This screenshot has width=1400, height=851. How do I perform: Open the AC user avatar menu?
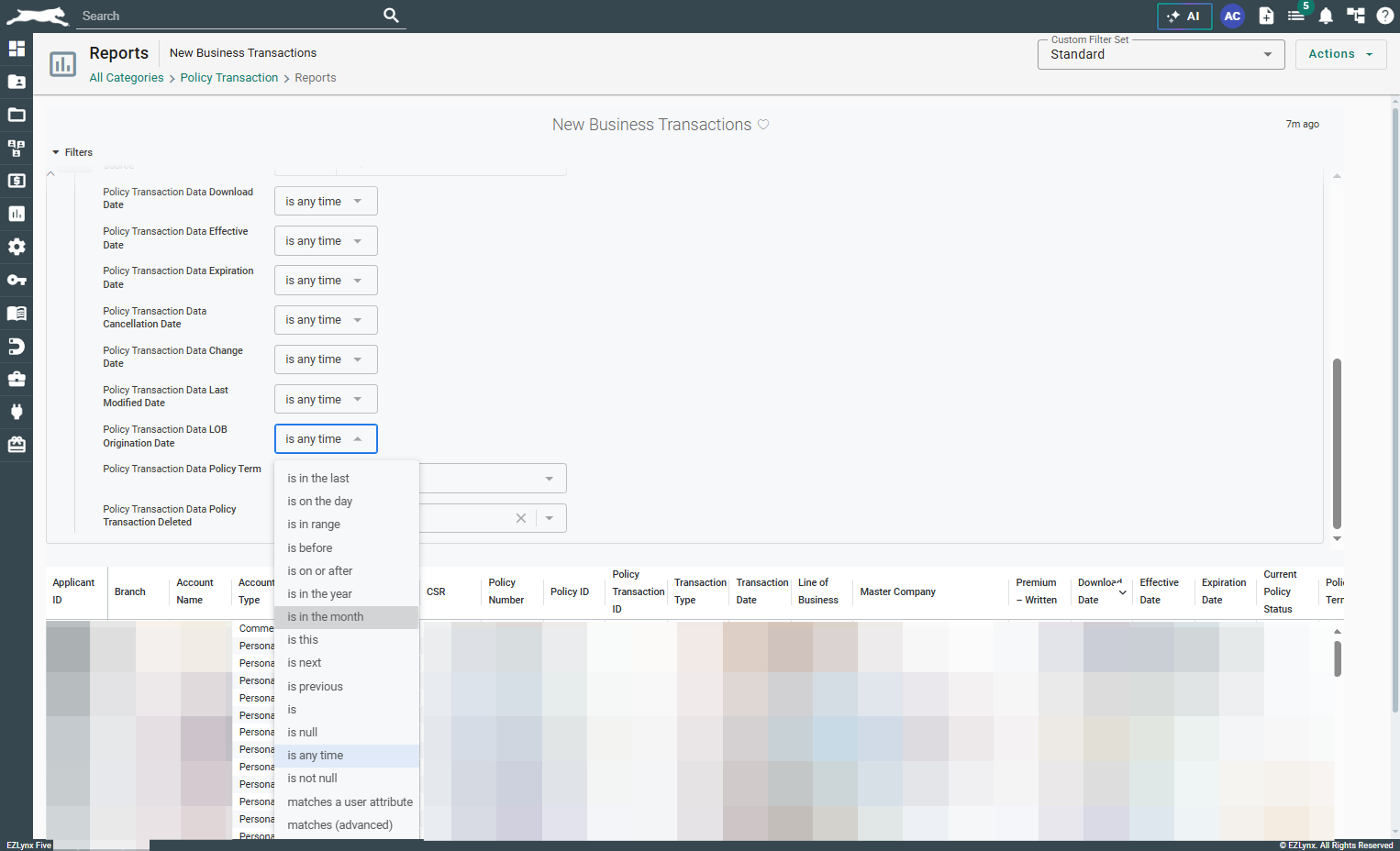[1232, 17]
